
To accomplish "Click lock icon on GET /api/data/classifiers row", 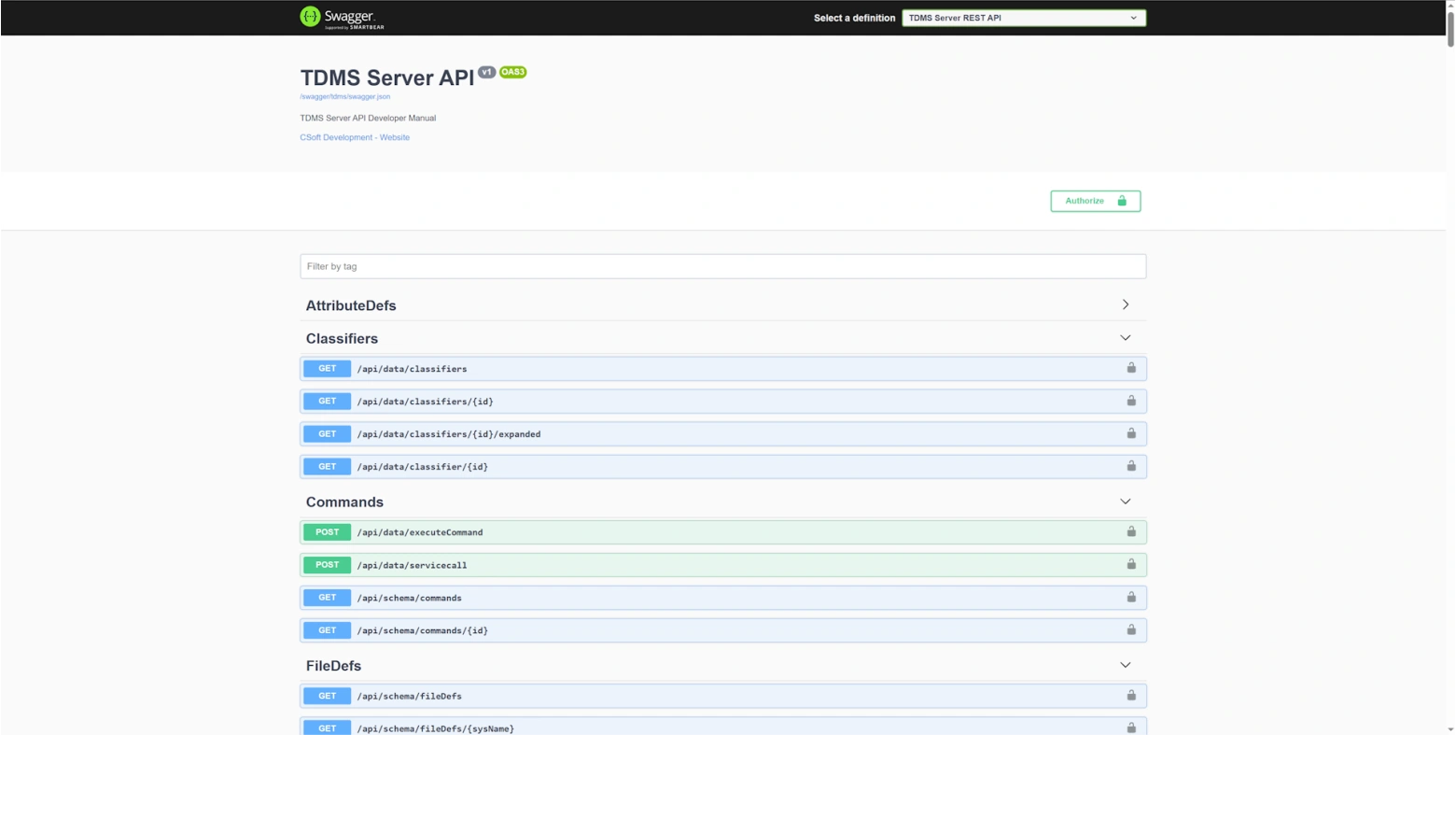I will (x=1131, y=368).
